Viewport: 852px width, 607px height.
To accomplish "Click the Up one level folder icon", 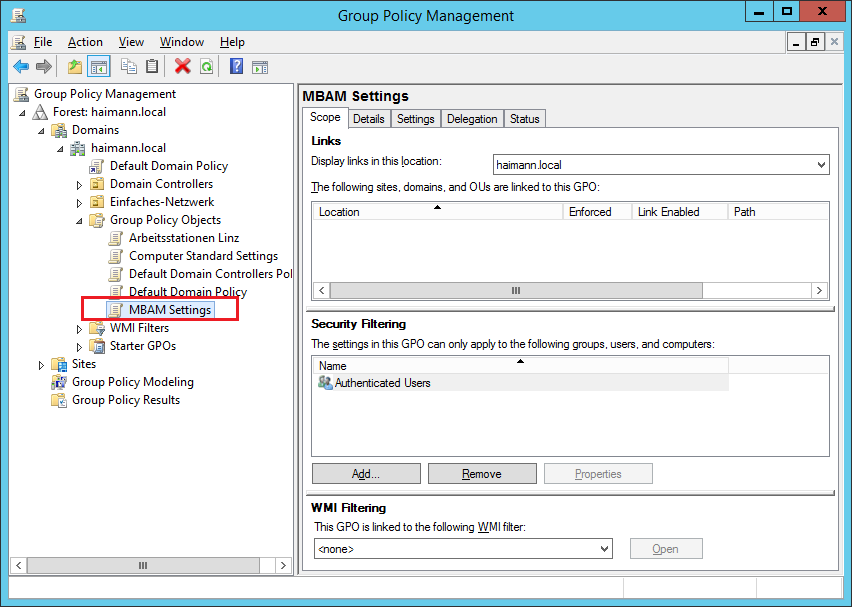I will click(74, 67).
